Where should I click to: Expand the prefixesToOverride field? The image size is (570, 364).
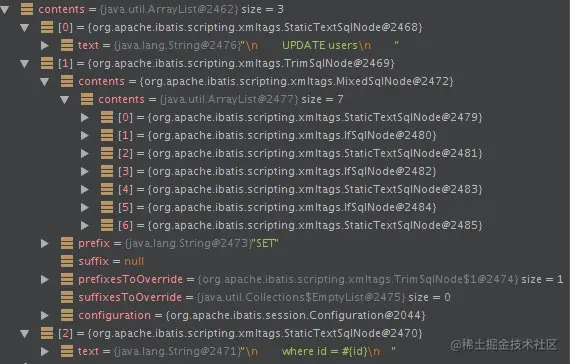coord(45,279)
